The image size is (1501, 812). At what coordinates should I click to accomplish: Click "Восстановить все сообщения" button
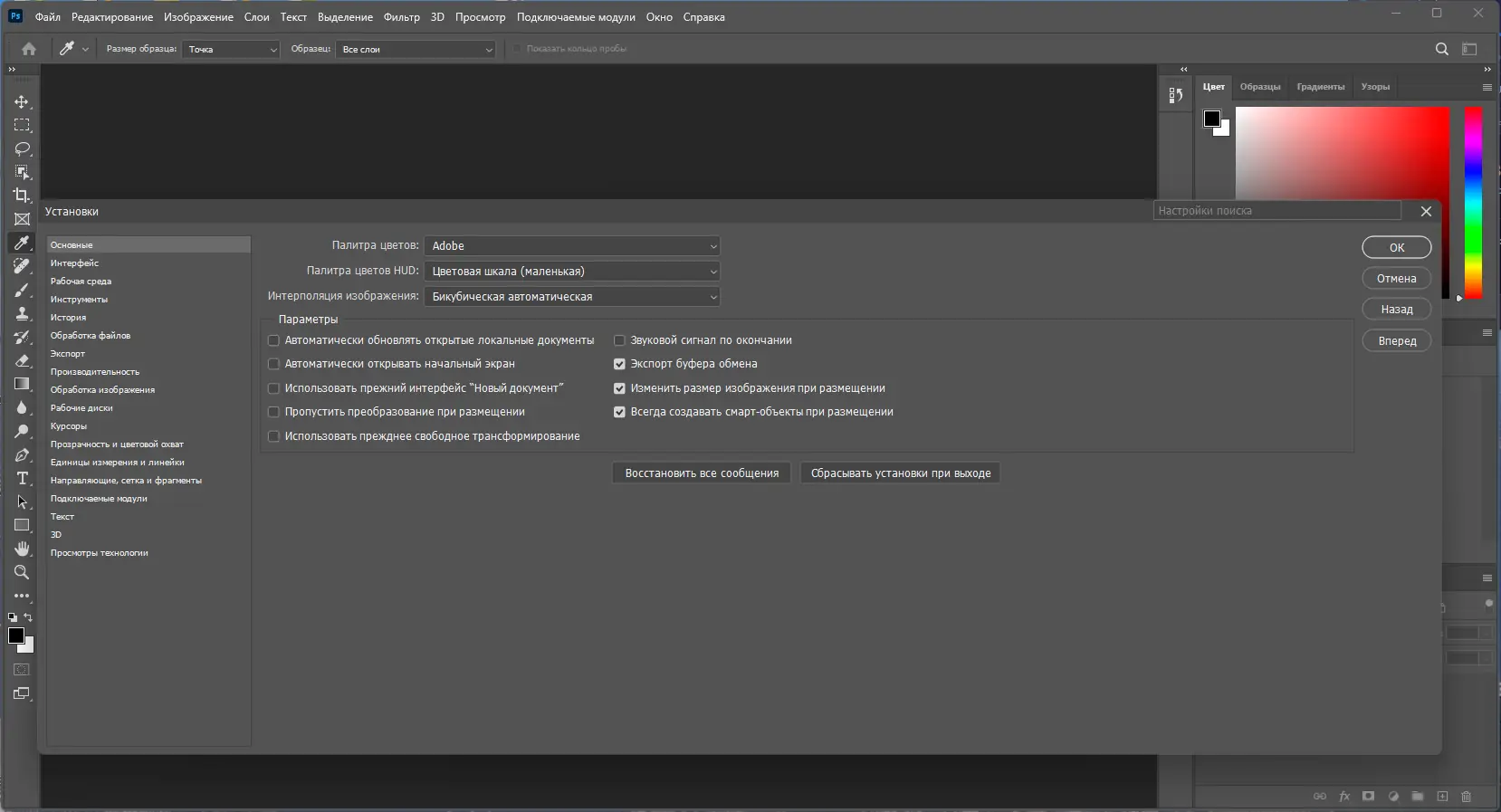pyautogui.click(x=702, y=473)
